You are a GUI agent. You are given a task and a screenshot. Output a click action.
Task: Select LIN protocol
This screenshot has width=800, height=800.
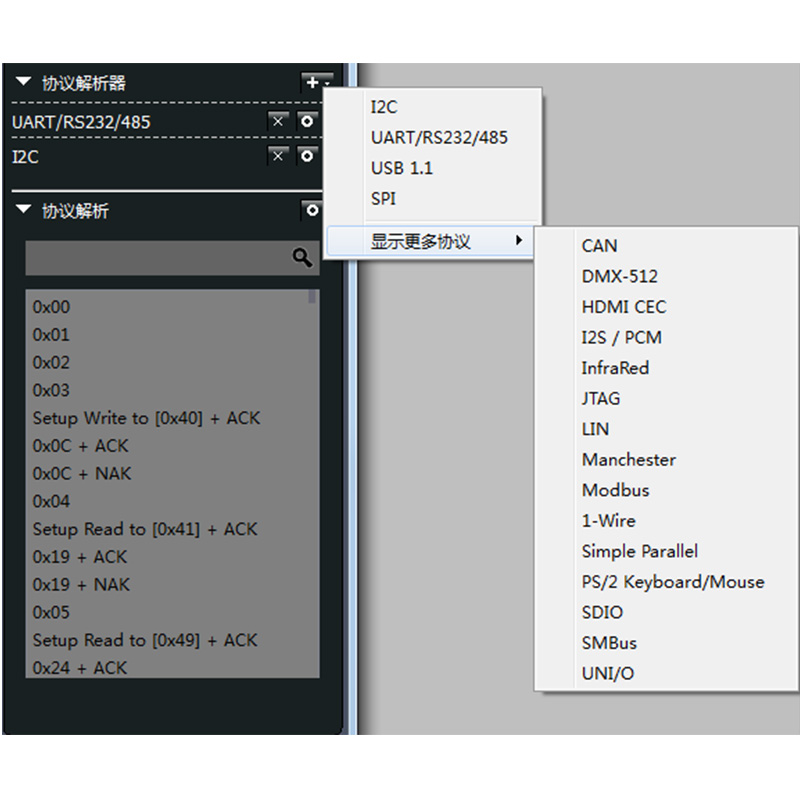[666, 429]
